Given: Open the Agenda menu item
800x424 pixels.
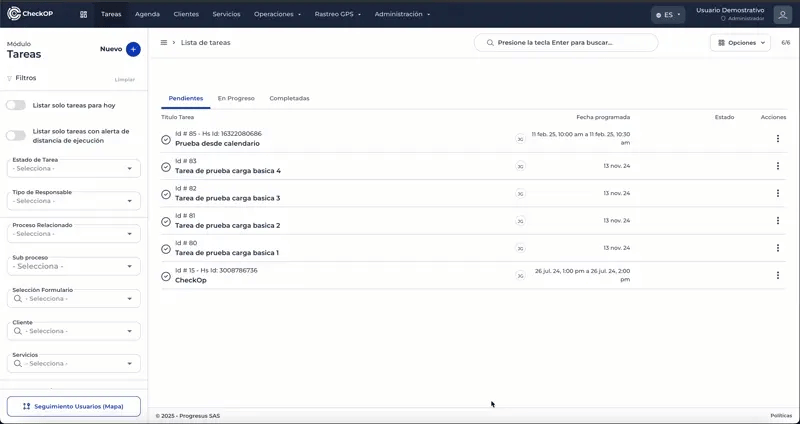Looking at the screenshot, I should coord(147,15).
